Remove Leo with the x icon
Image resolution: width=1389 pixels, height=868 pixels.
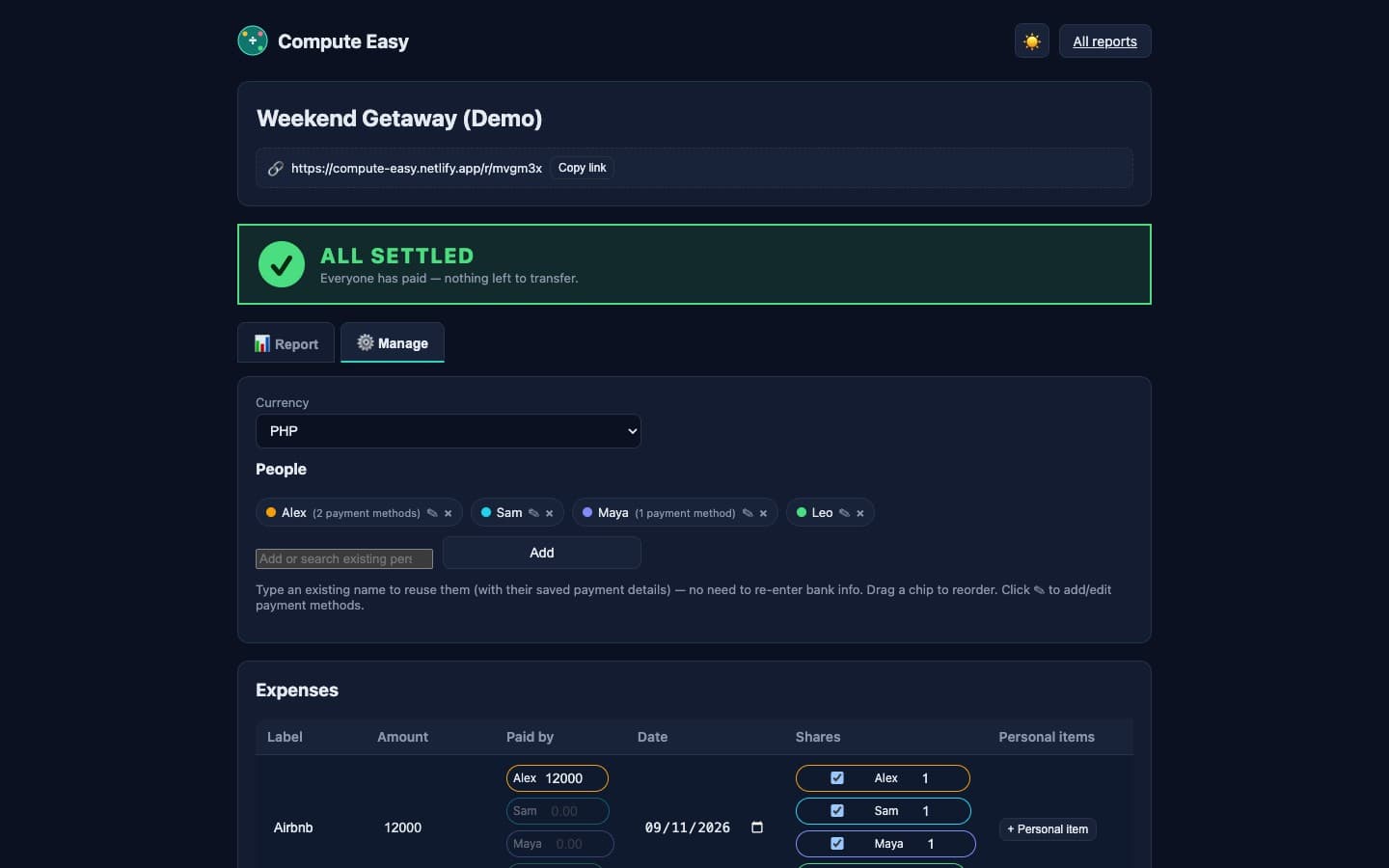tap(859, 513)
